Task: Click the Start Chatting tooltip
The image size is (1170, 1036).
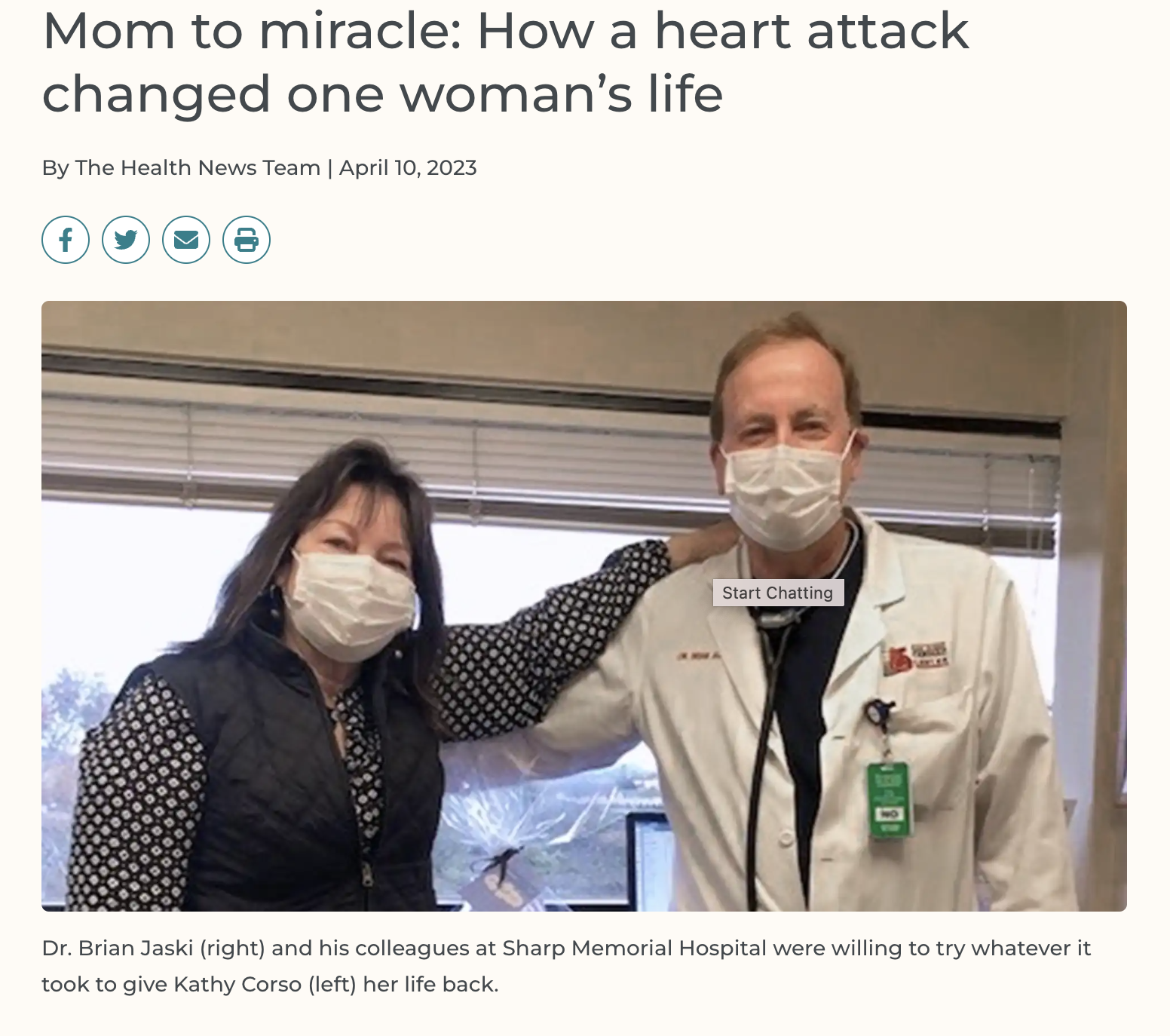Action: click(x=778, y=593)
